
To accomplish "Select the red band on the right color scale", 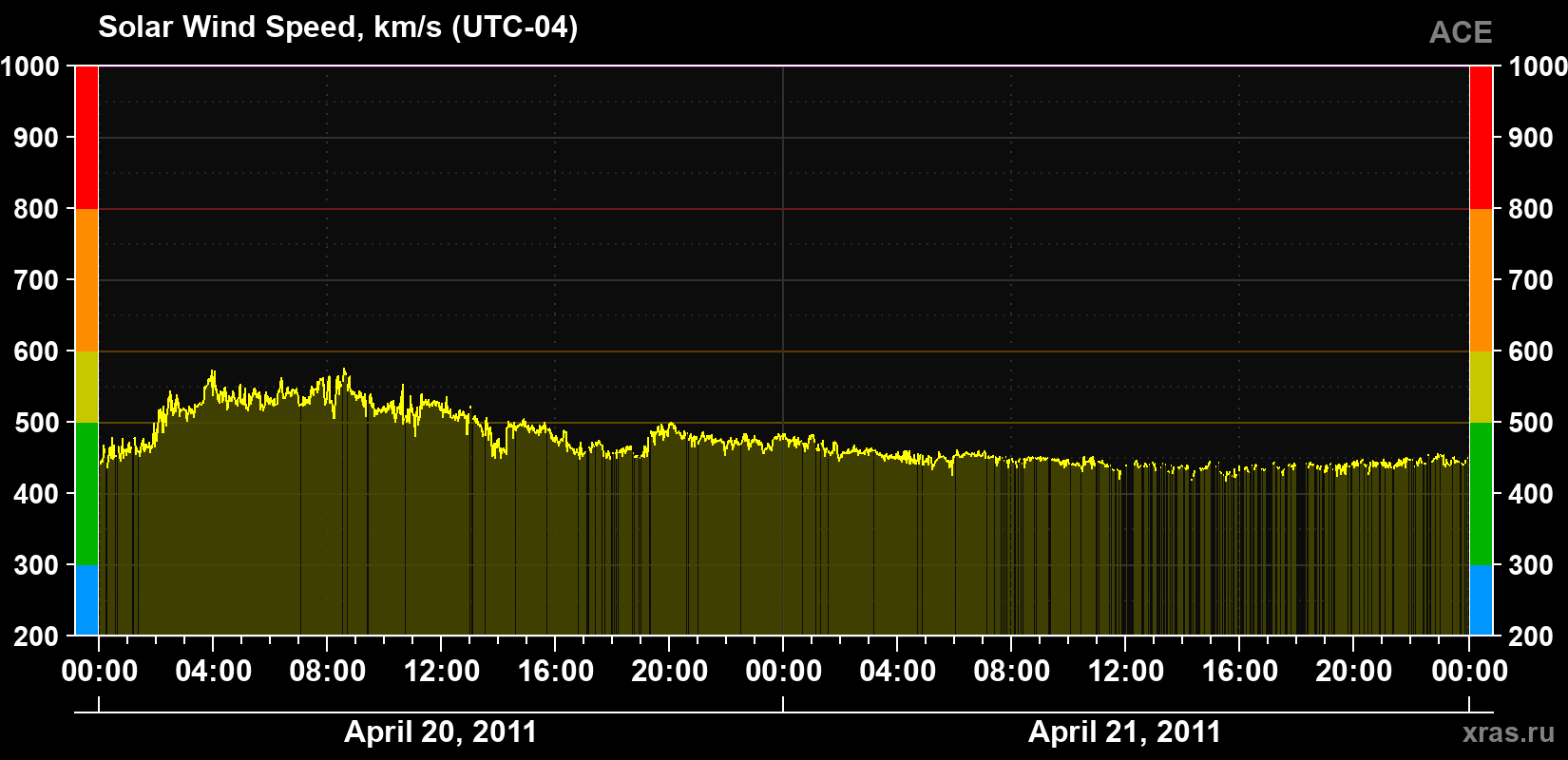I will coord(1482,138).
